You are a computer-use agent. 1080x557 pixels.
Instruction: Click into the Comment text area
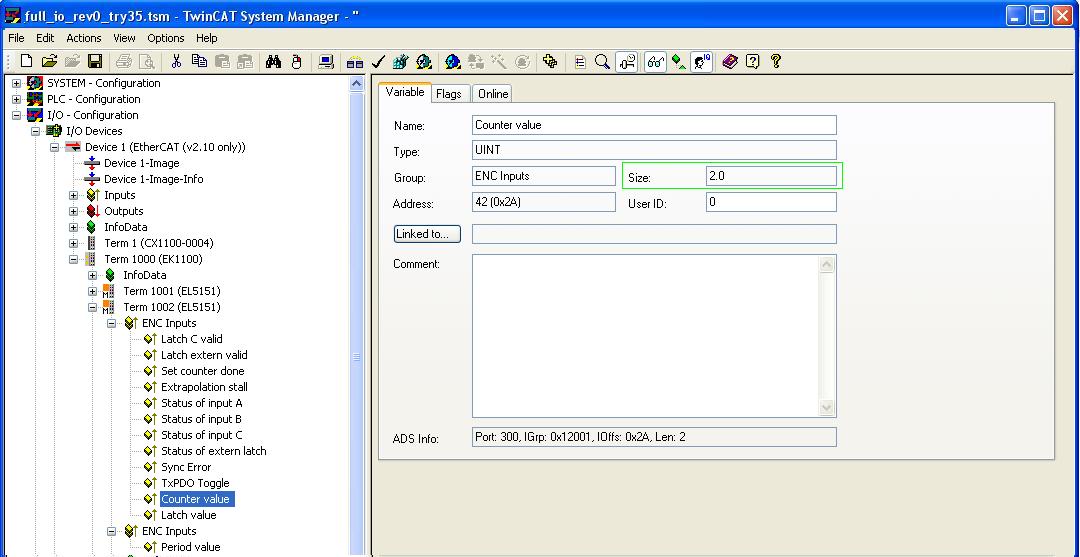coord(646,336)
